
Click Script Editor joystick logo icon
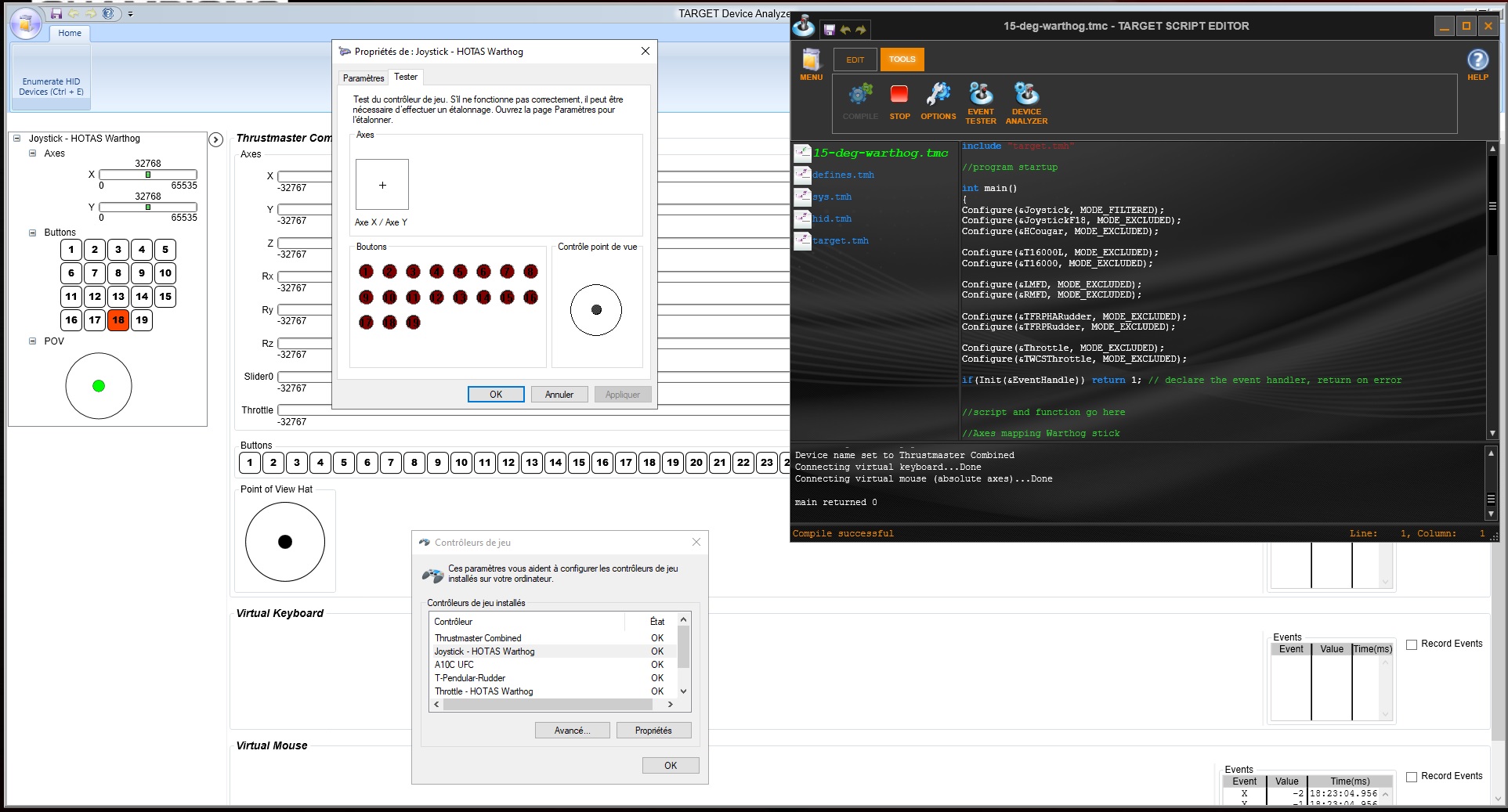pos(804,26)
